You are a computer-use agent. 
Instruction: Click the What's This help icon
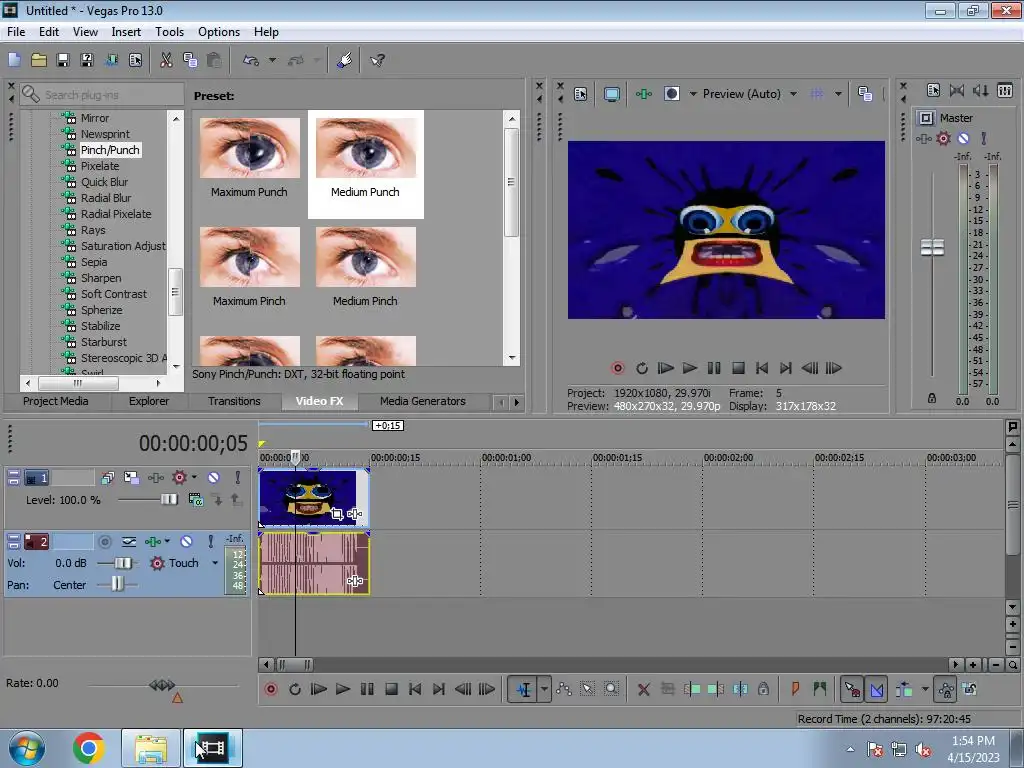coord(377,60)
